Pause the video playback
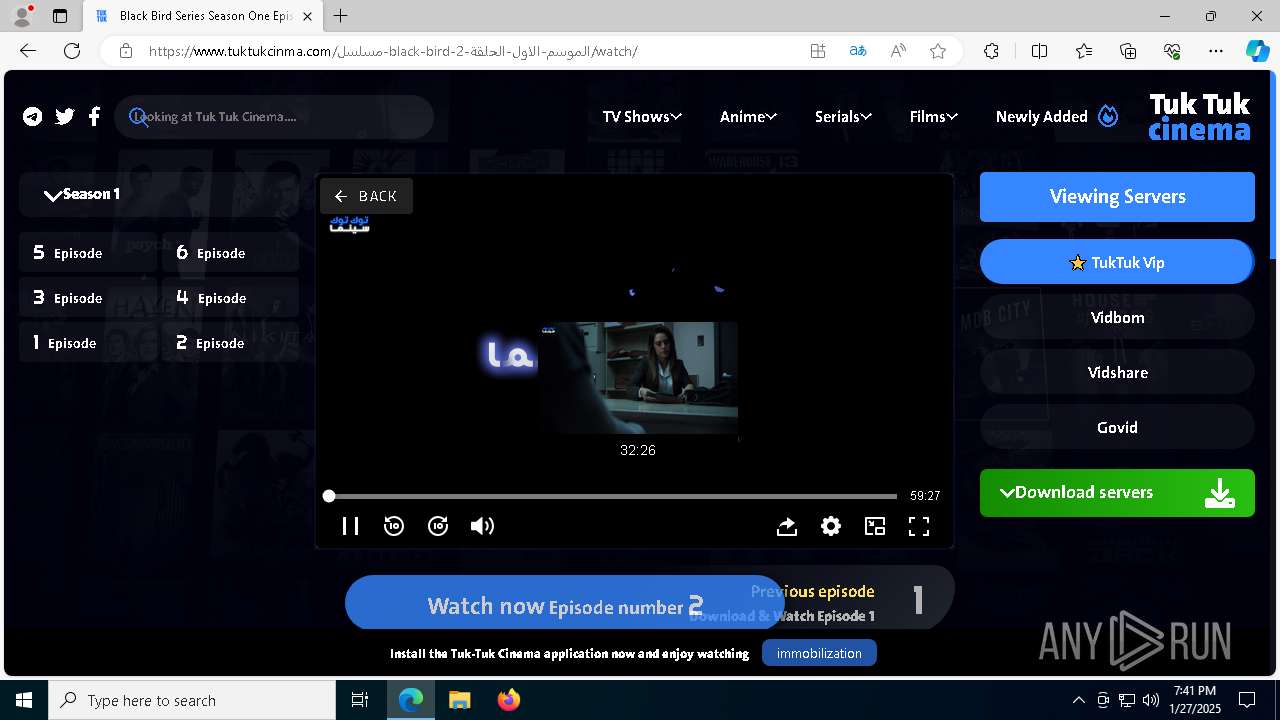The height and width of the screenshot is (720, 1280). click(x=350, y=526)
